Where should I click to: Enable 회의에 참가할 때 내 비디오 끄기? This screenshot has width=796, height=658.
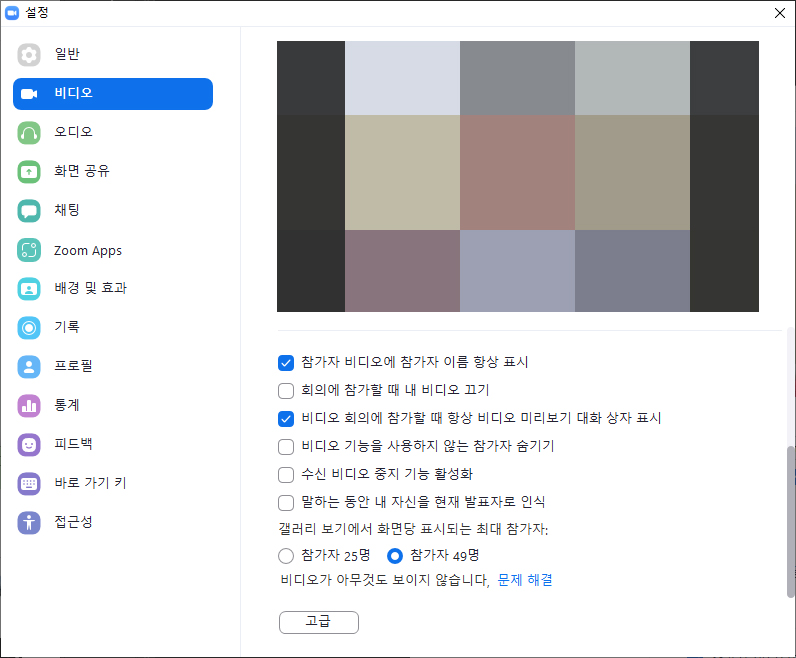click(x=286, y=391)
